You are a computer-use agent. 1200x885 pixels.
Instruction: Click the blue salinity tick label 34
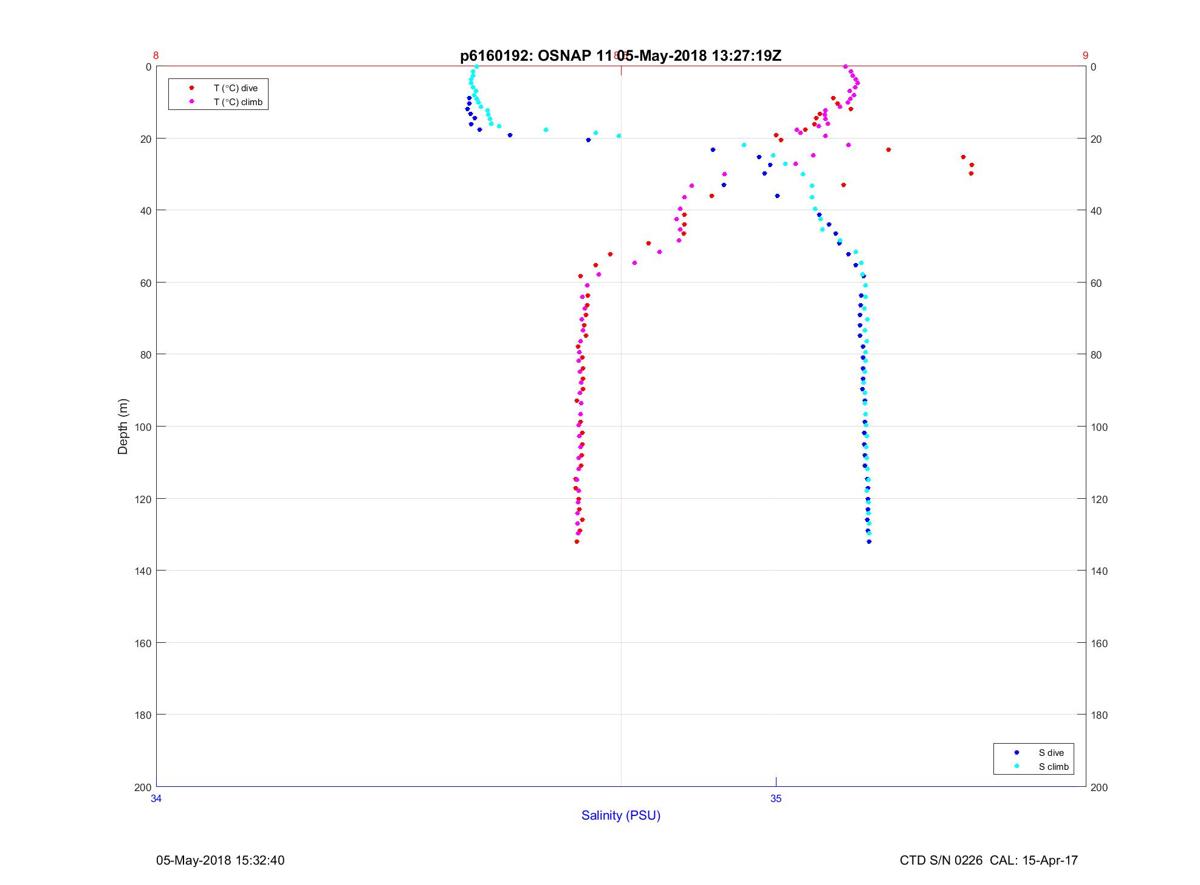coord(156,798)
